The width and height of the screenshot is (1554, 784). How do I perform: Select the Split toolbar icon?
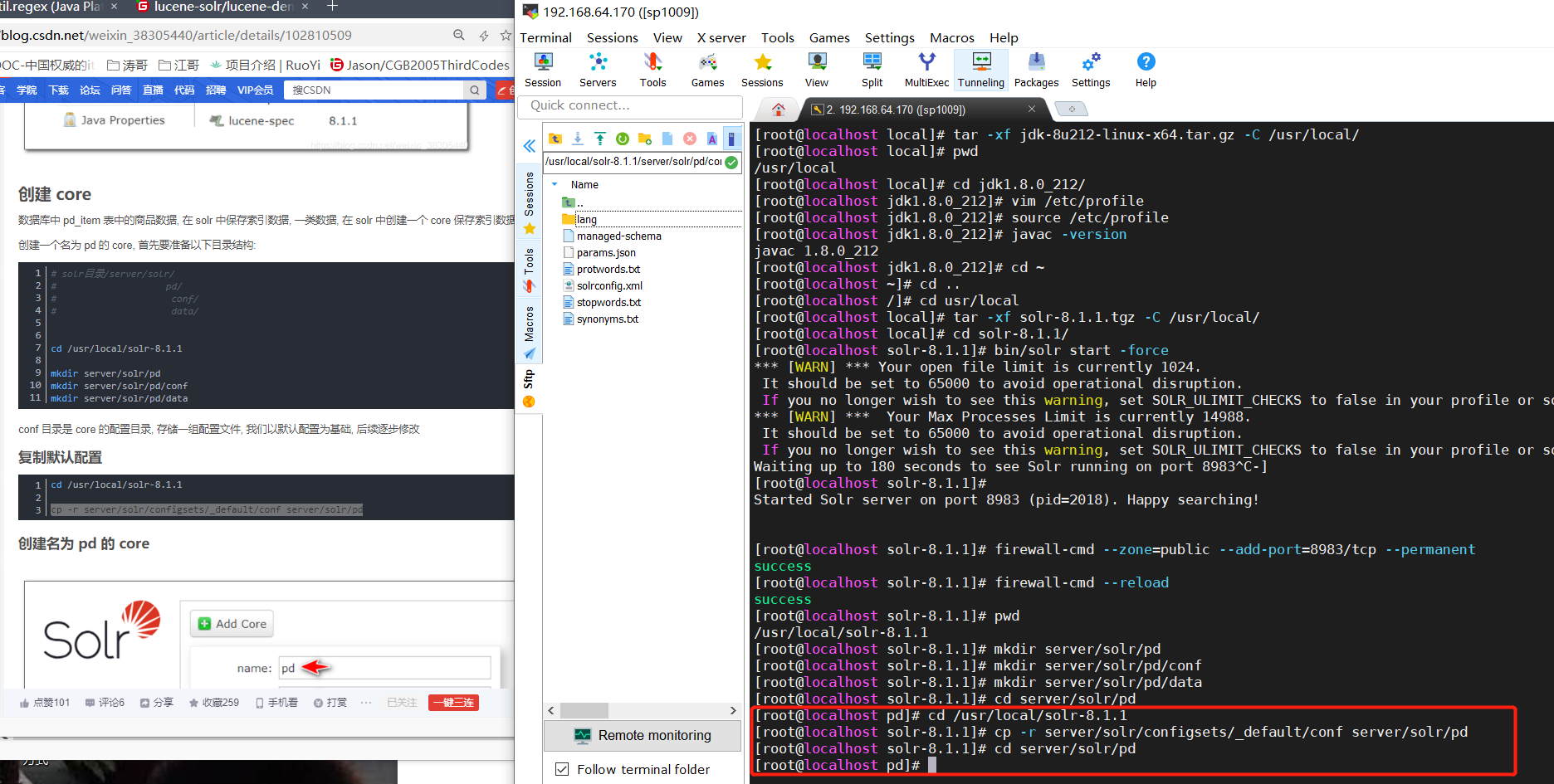point(872,70)
